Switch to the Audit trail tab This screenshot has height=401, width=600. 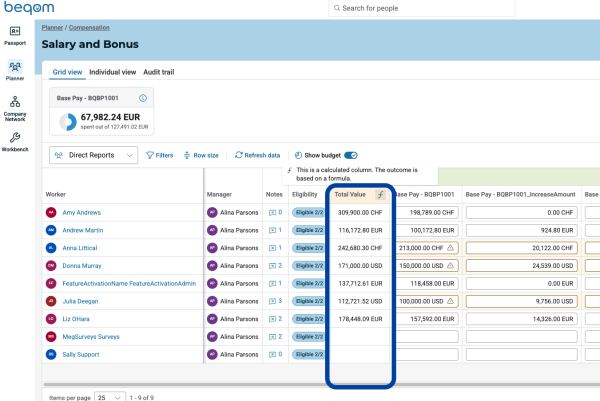pyautogui.click(x=160, y=72)
